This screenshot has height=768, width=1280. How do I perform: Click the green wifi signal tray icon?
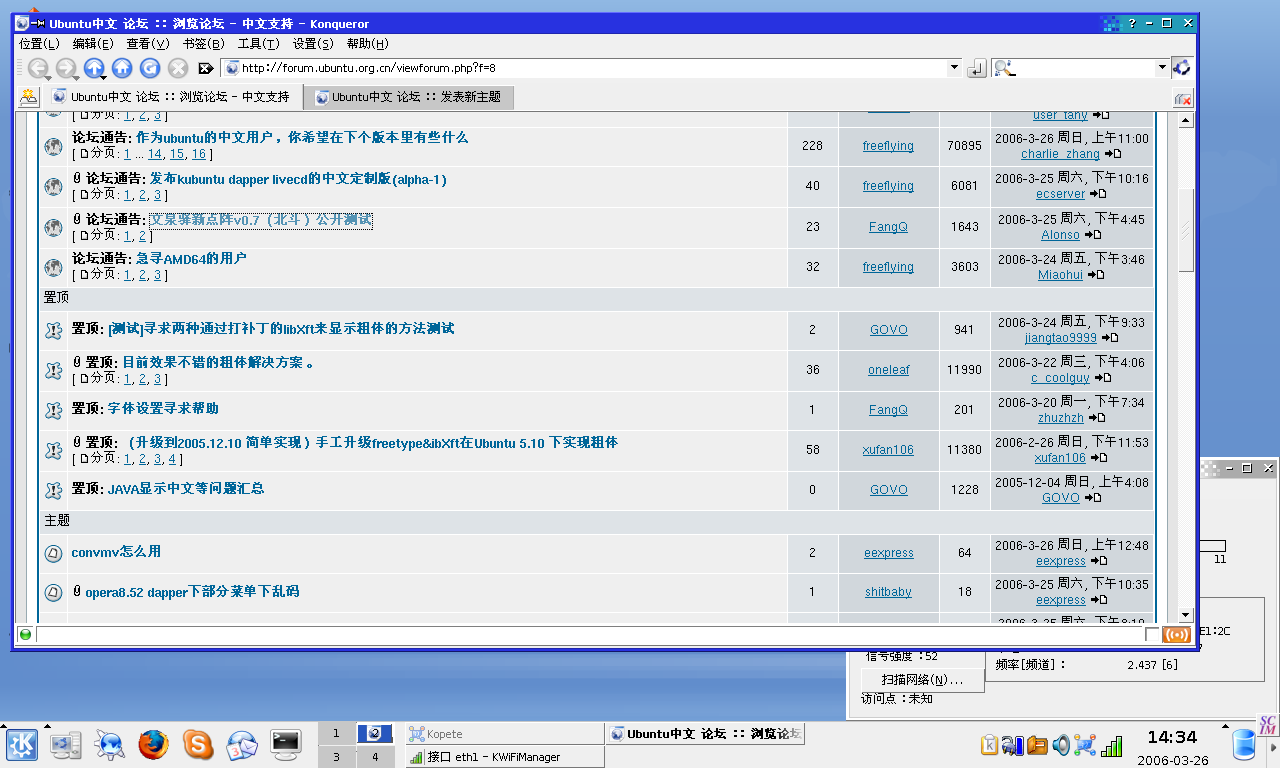[1110, 745]
